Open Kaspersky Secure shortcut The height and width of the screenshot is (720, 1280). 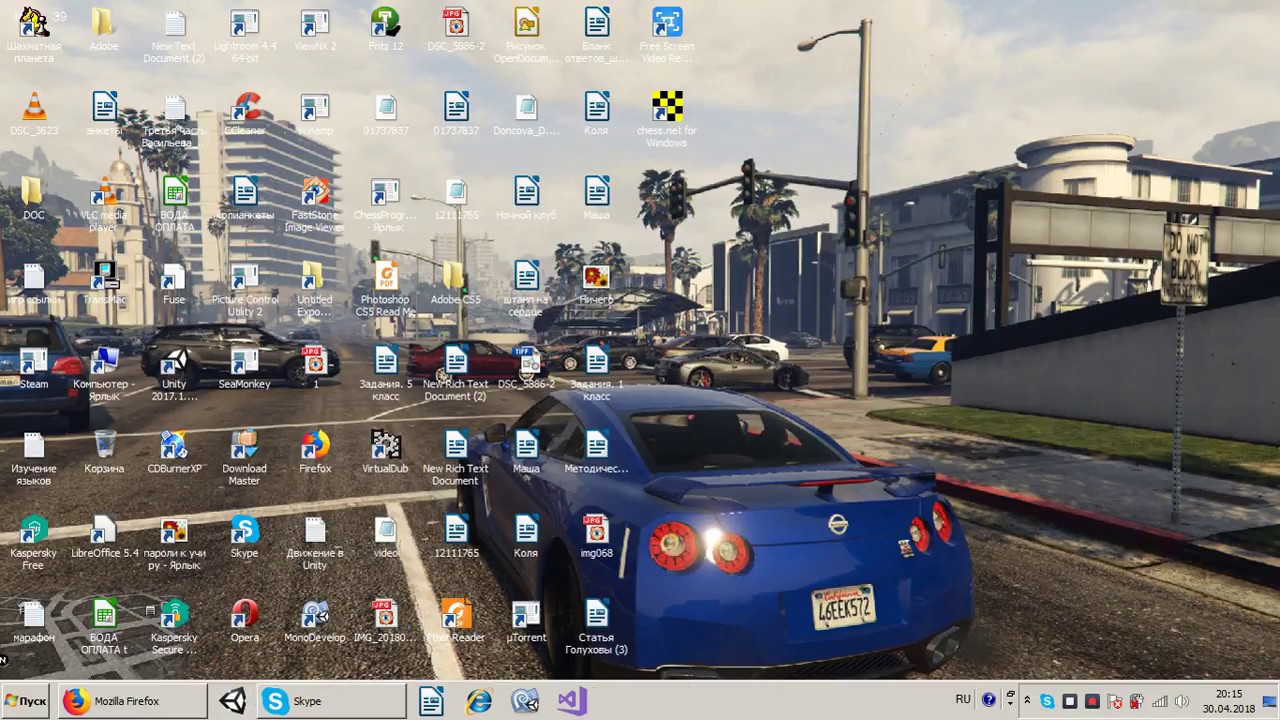pos(175,626)
